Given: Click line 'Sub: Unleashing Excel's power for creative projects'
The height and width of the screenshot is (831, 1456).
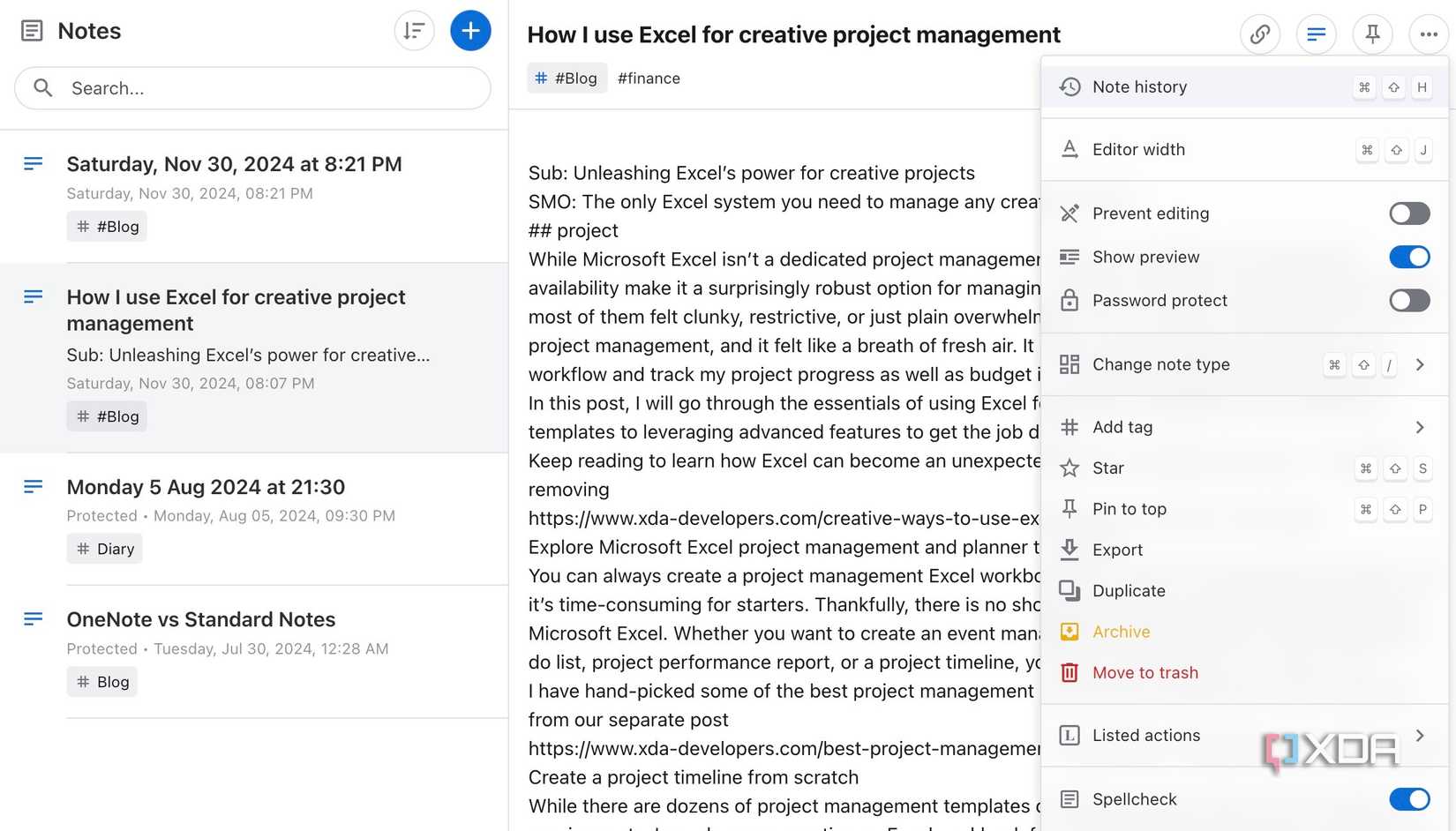Looking at the screenshot, I should coord(752,173).
